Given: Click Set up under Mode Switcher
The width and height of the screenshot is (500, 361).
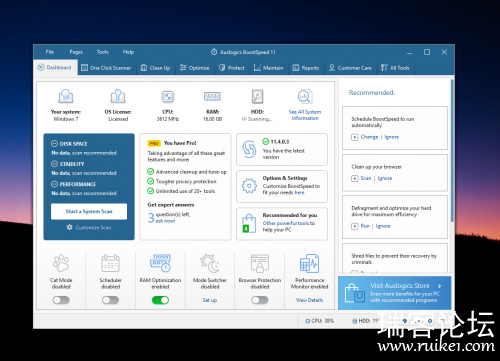Looking at the screenshot, I should 210,300.
